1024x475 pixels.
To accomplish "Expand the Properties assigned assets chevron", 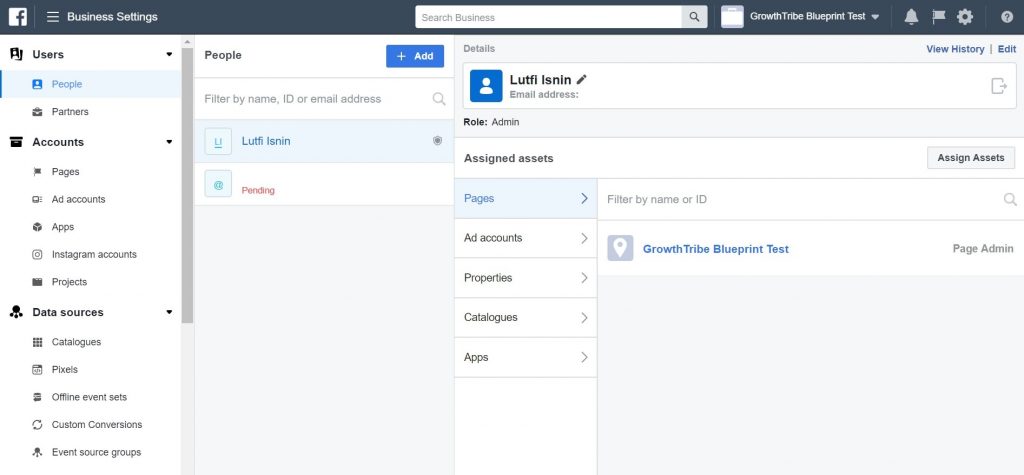I will coord(584,278).
